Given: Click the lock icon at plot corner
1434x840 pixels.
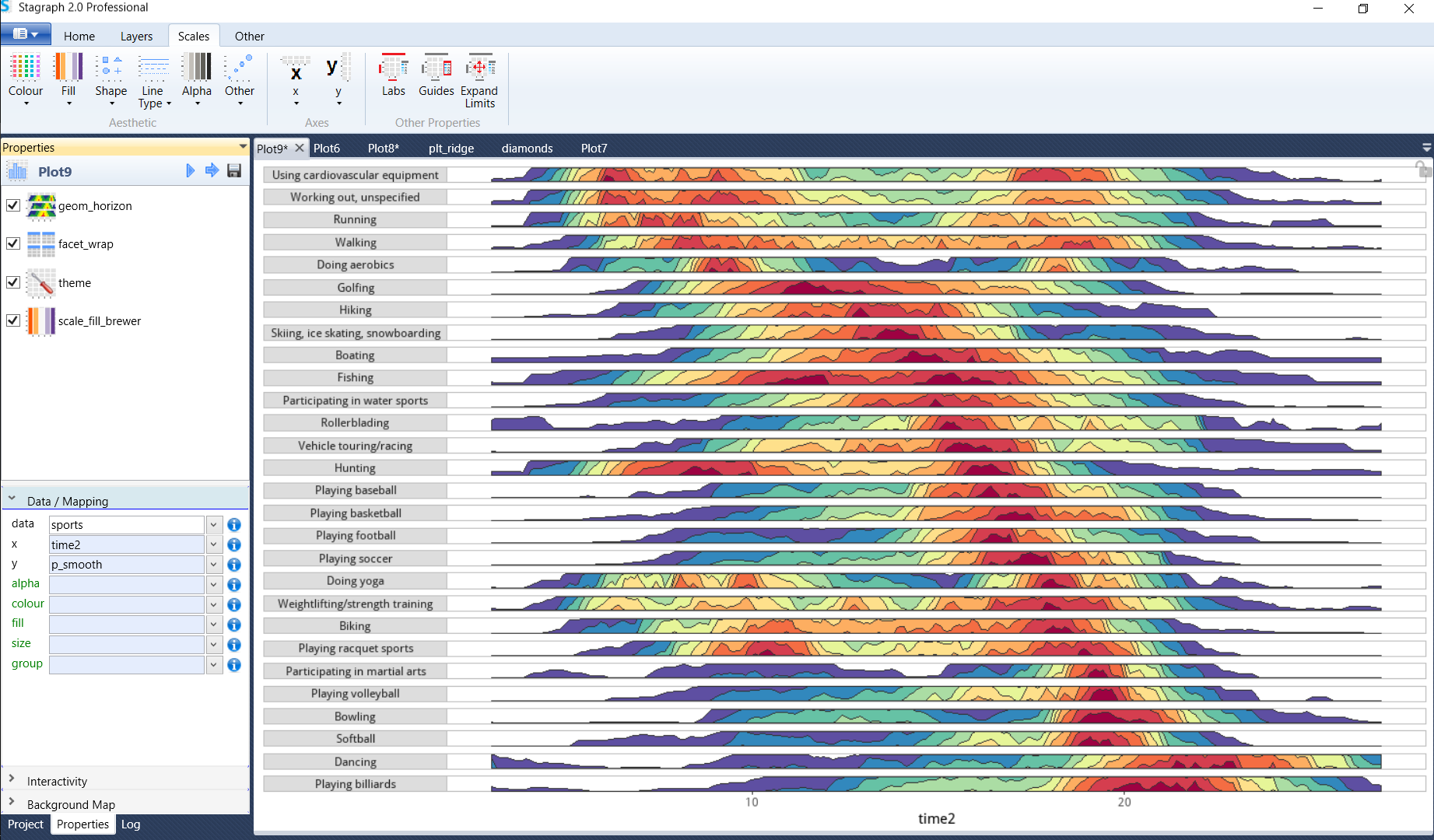Looking at the screenshot, I should click(x=1422, y=170).
